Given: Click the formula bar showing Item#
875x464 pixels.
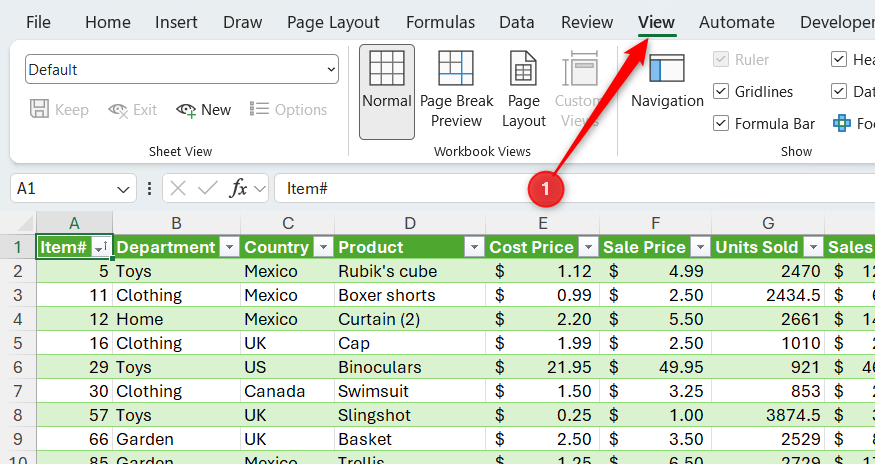Looking at the screenshot, I should [x=575, y=189].
